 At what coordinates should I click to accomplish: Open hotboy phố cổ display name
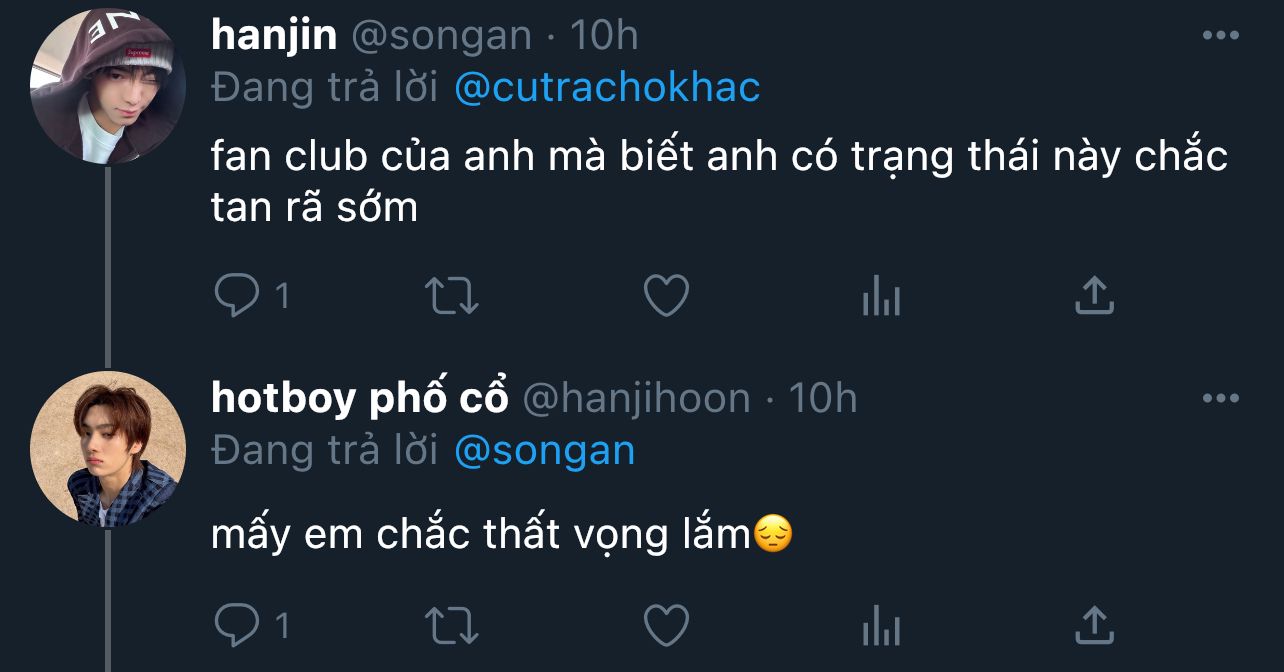(x=360, y=398)
